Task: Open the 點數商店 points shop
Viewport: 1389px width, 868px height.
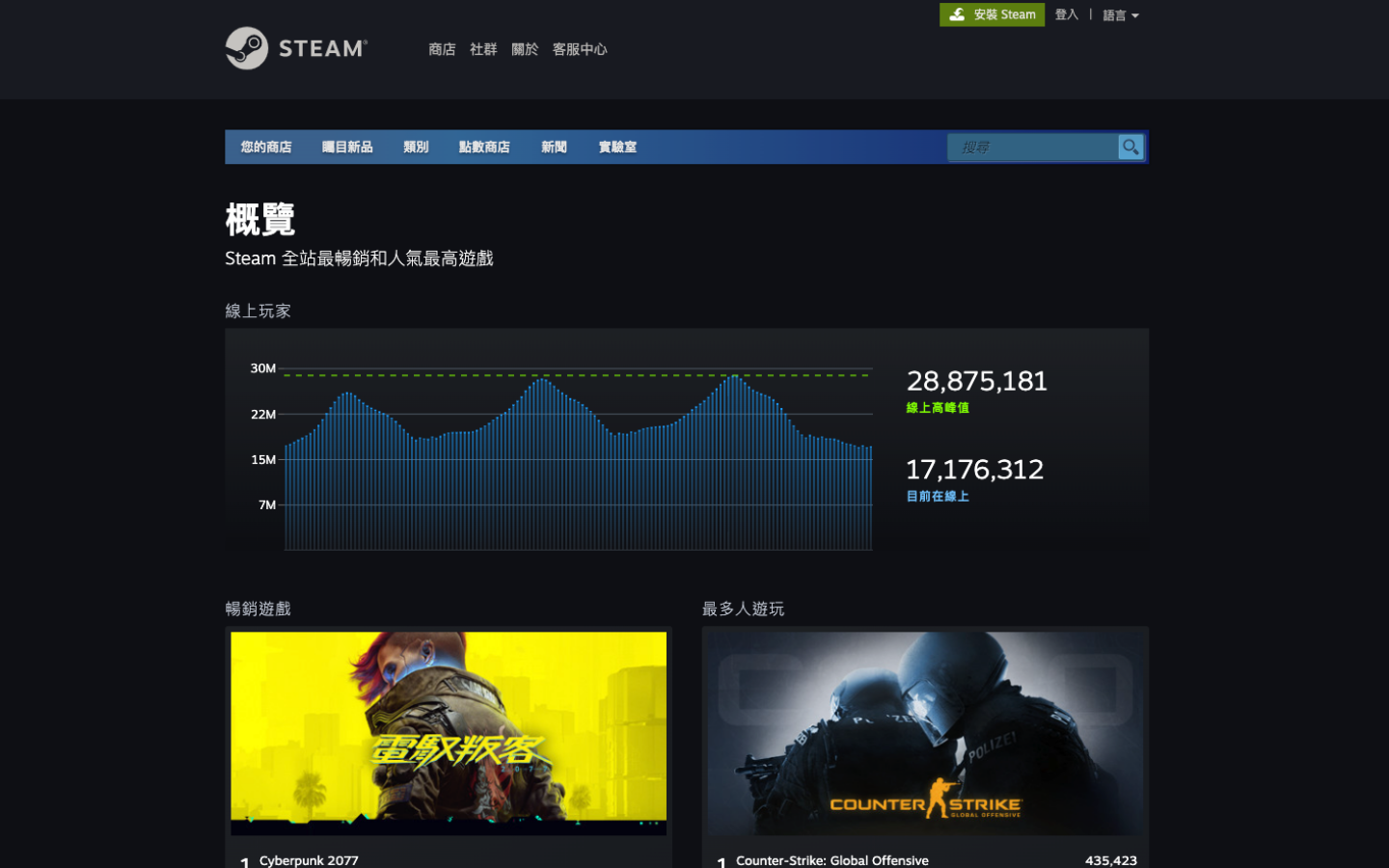Action: pos(484,147)
